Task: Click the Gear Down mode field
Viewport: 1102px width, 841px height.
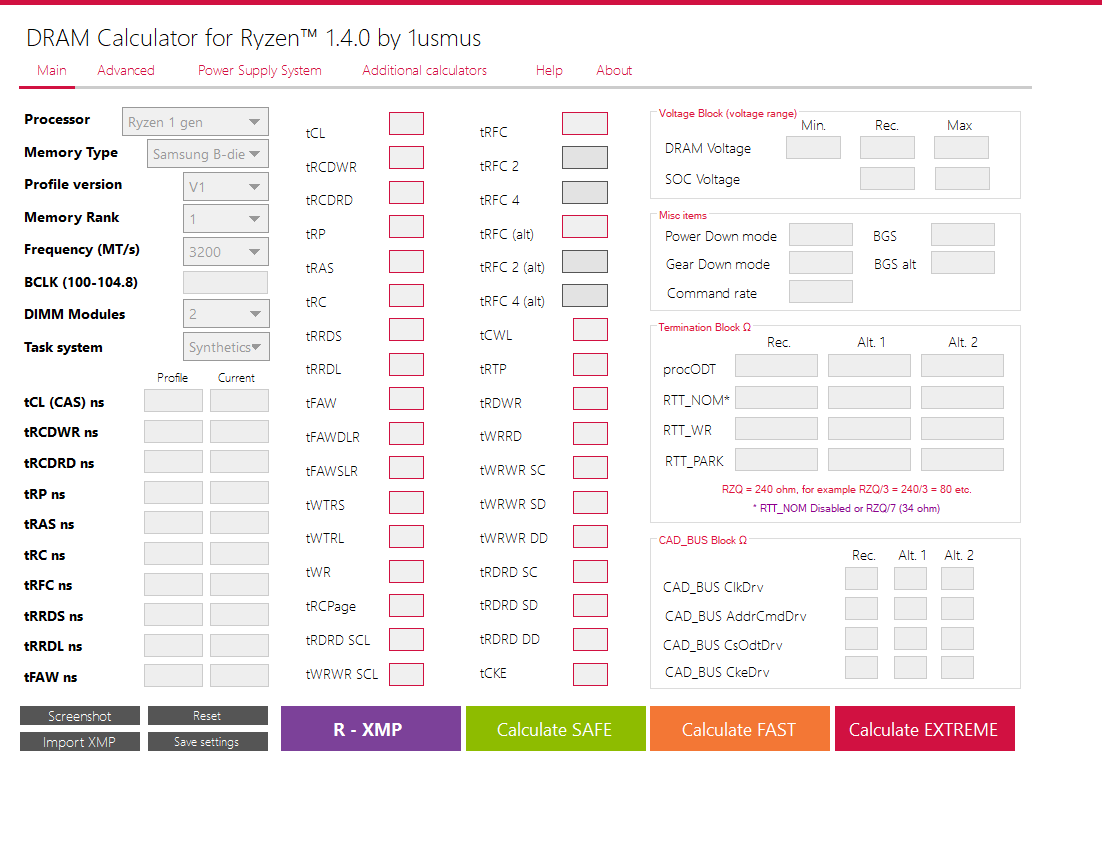Action: (821, 263)
